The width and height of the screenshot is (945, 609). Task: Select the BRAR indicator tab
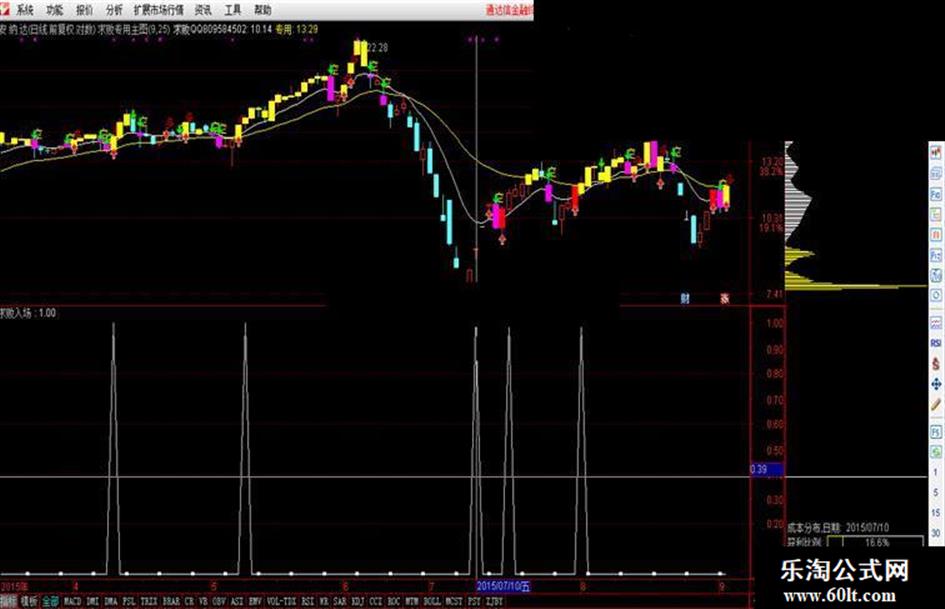pos(172,601)
